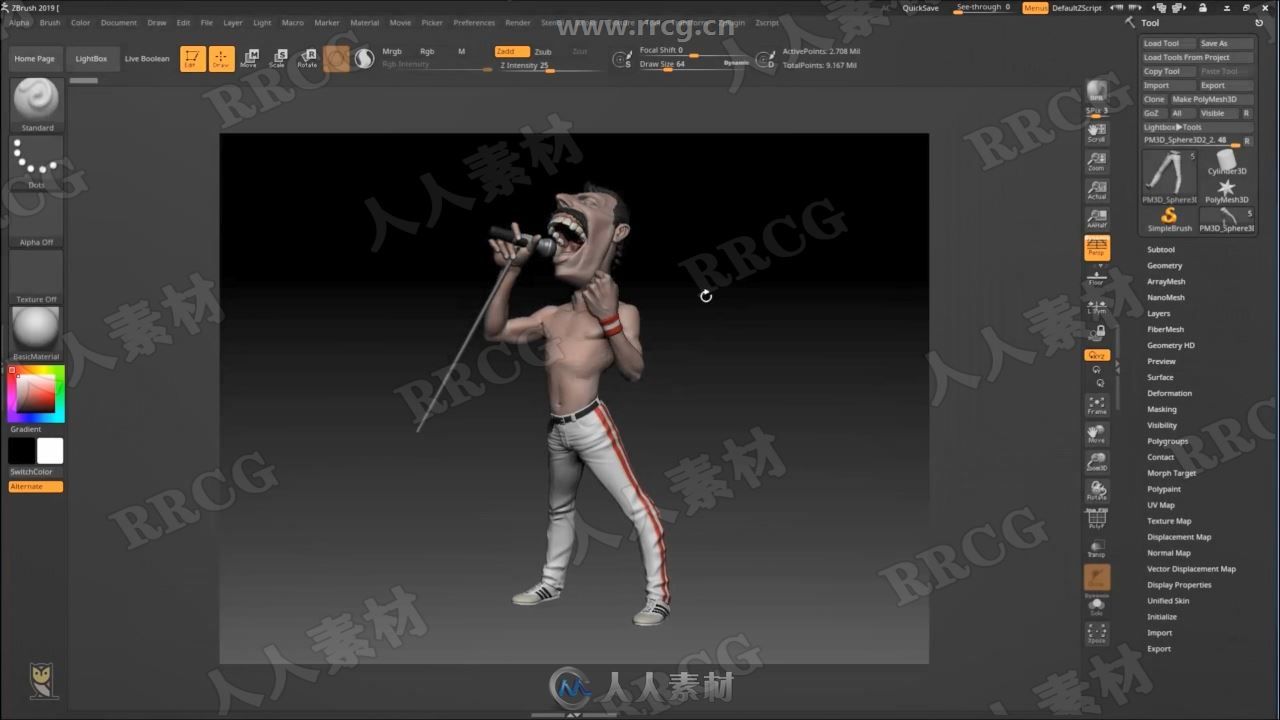
Task: Expand the Display Properties section
Action: coord(1179,585)
